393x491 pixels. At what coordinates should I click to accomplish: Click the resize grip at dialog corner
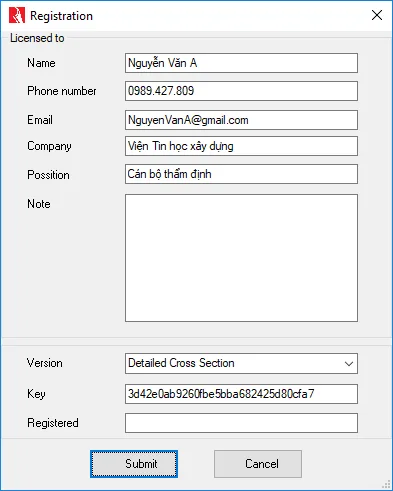click(x=387, y=485)
